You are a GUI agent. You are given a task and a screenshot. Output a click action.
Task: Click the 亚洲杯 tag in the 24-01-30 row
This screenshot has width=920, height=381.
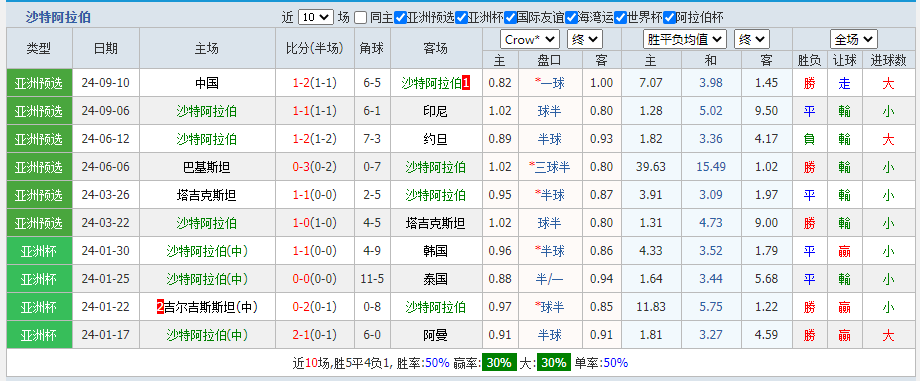click(x=39, y=251)
